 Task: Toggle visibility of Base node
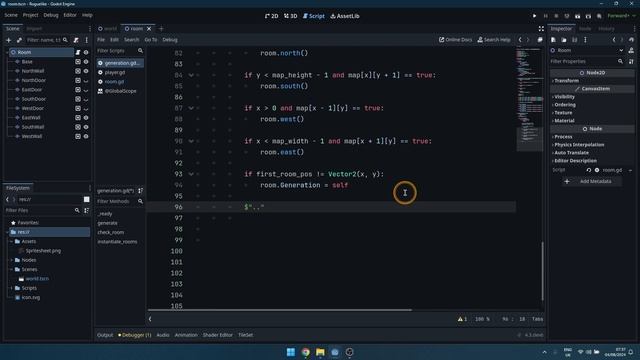point(86,62)
